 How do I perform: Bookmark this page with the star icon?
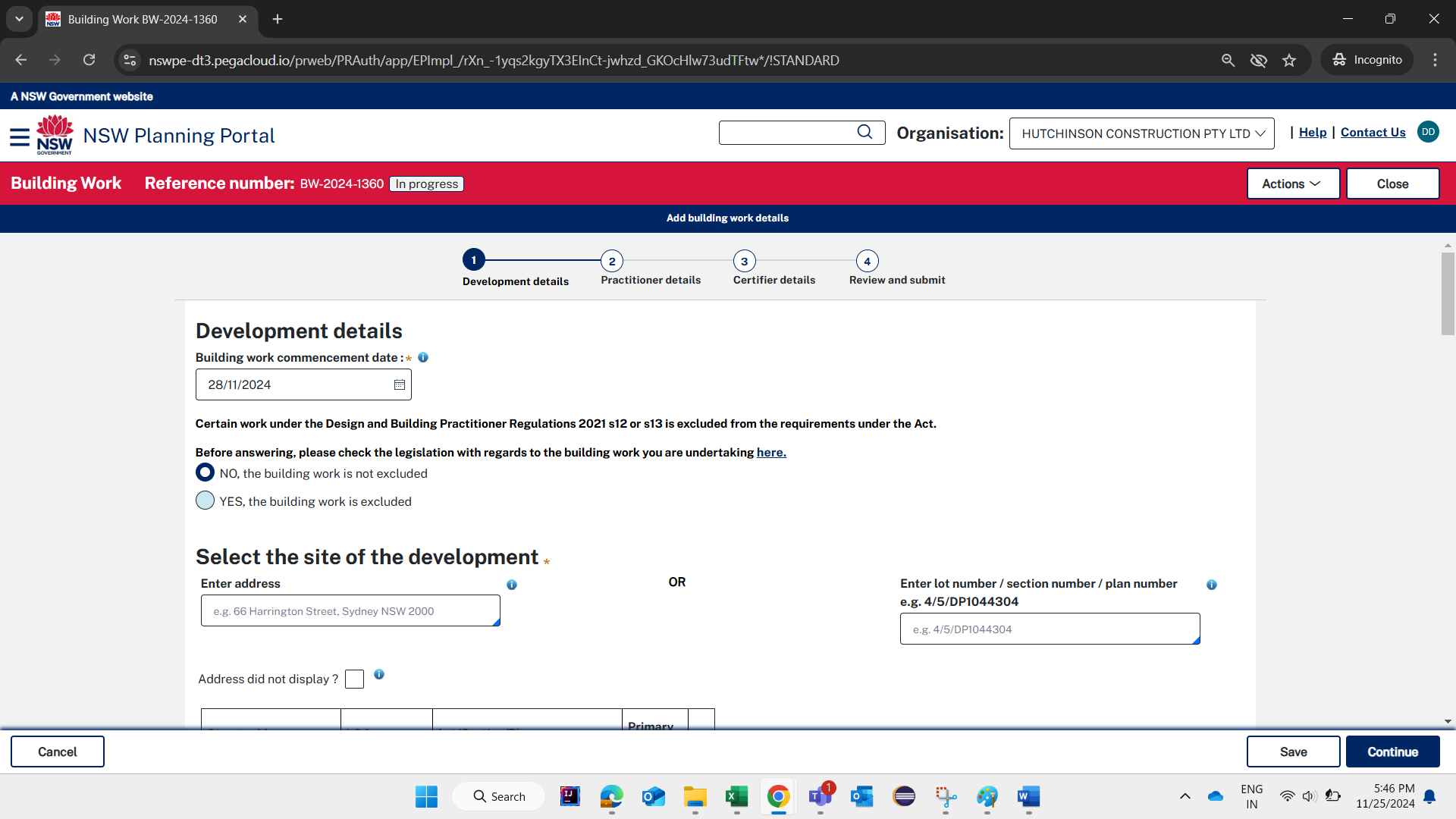(x=1289, y=60)
